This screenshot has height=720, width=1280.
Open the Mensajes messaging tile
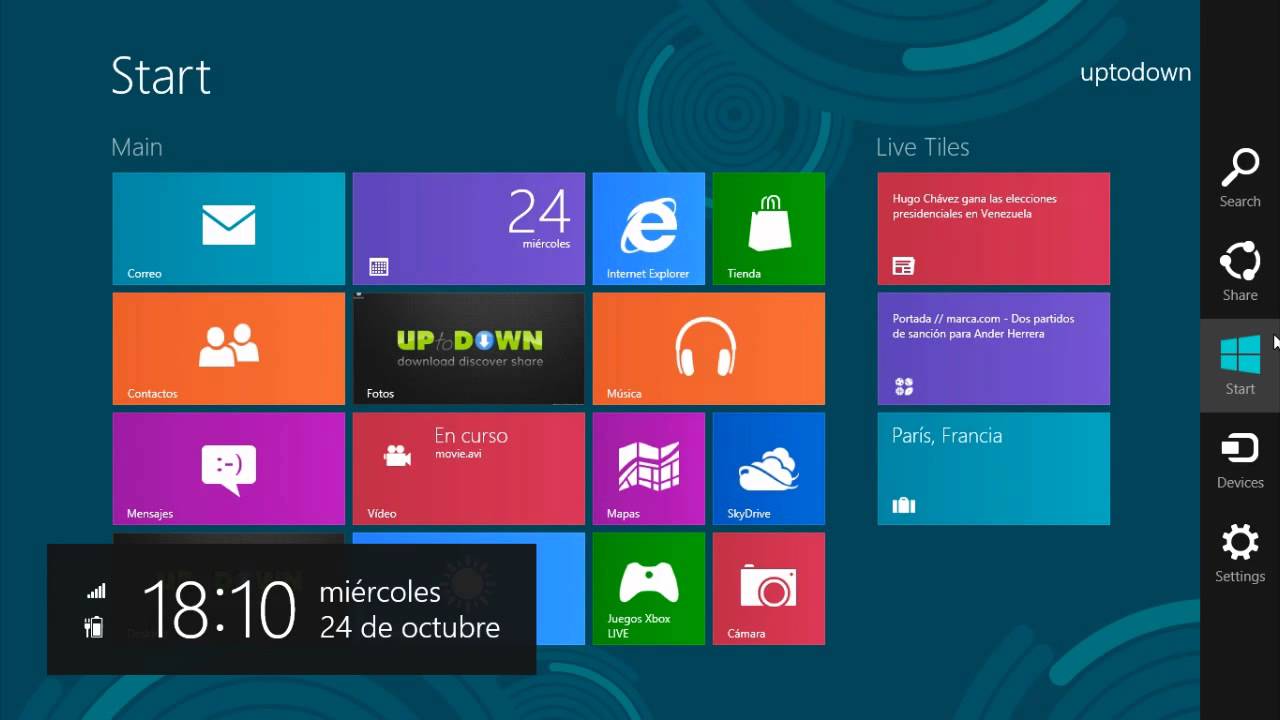point(228,468)
